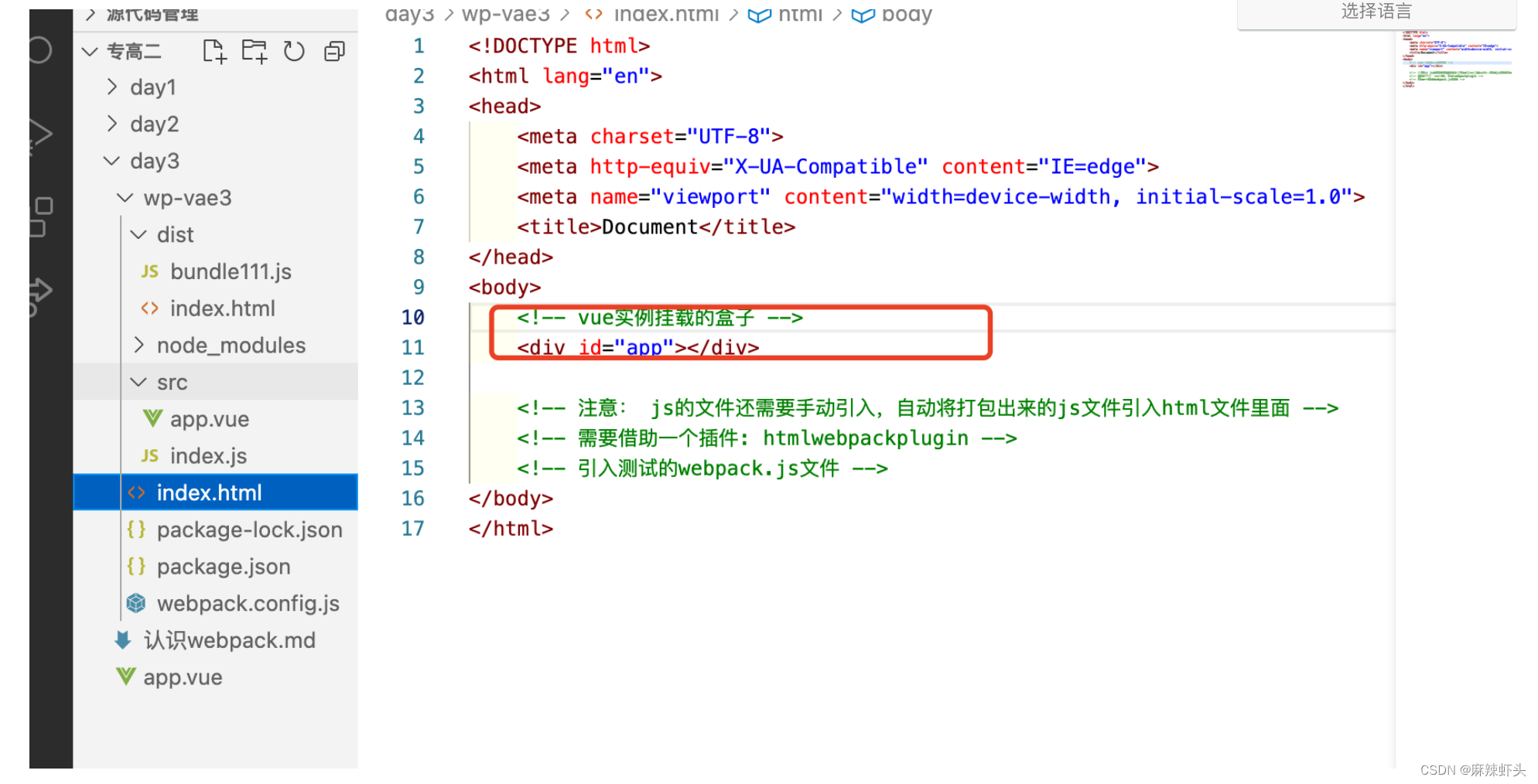1538x784 pixels.
Task: Click the 引入测试的webpack.js文件 comment
Action: 702,468
